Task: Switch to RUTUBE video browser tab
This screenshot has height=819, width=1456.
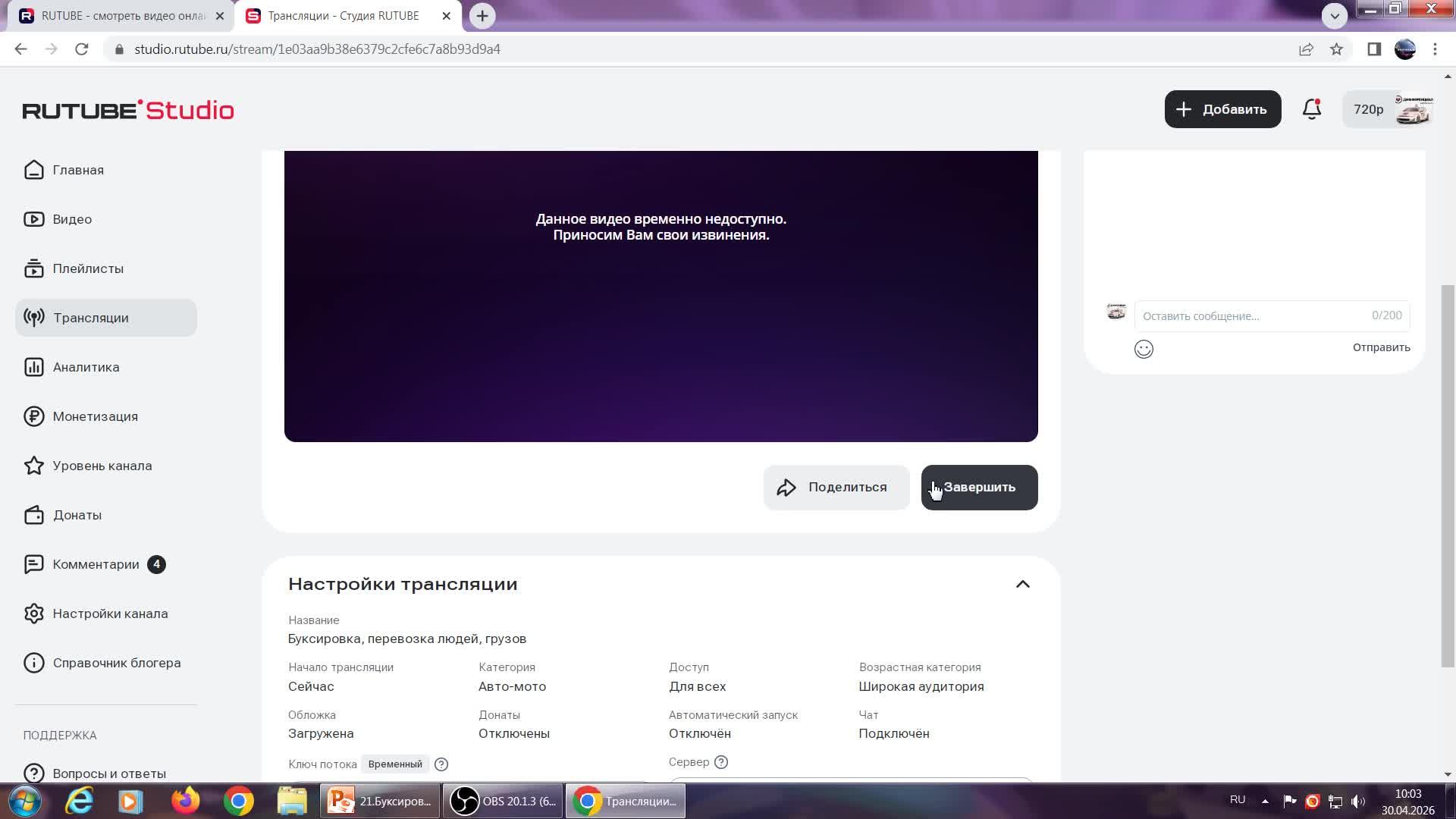Action: (x=121, y=16)
